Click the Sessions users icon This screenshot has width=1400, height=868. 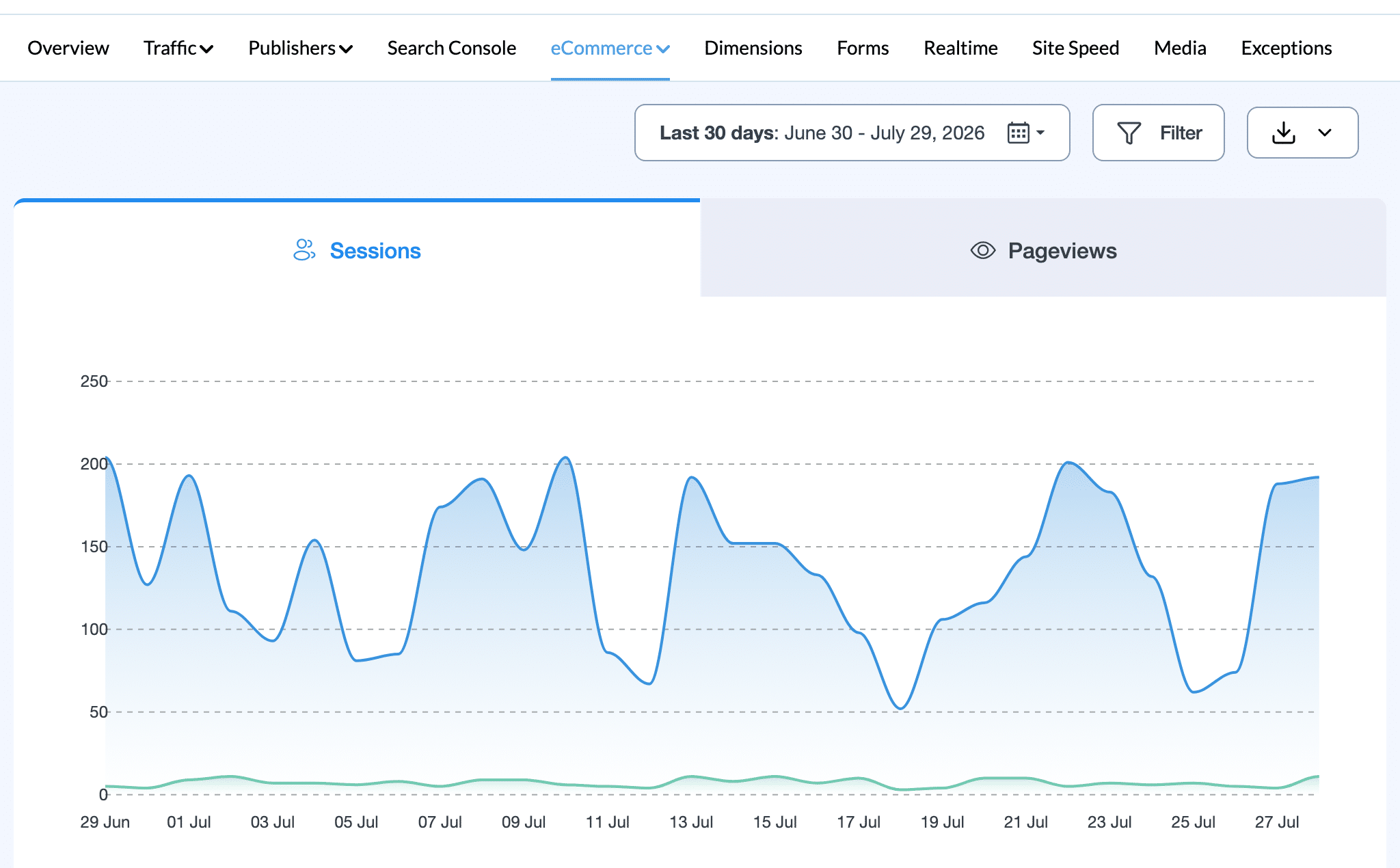point(304,250)
